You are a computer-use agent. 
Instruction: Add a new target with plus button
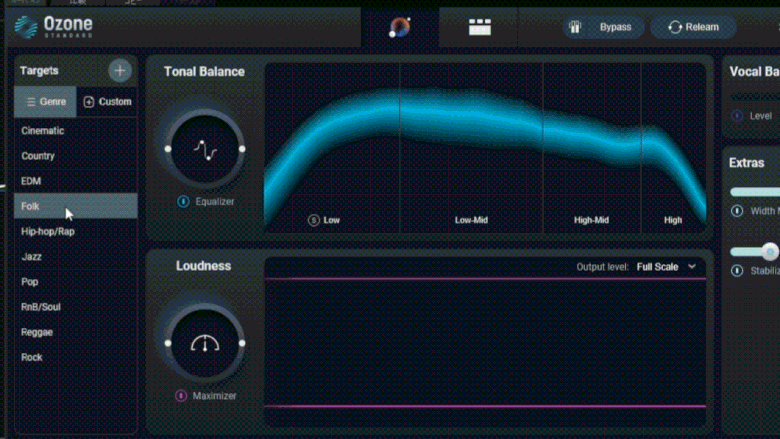pos(119,70)
